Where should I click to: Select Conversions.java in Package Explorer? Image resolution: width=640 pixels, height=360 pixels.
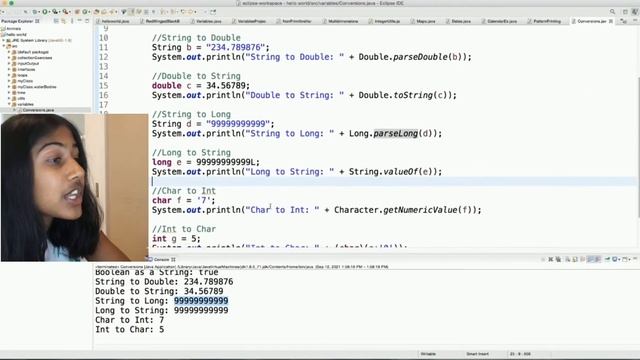click(38, 110)
